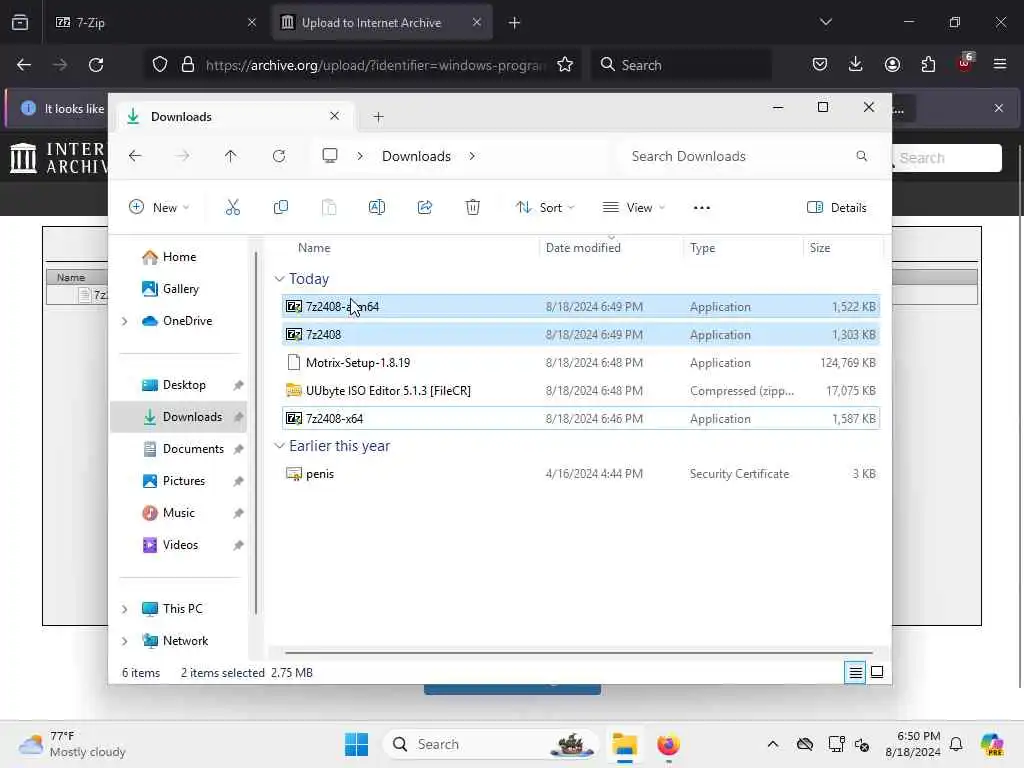This screenshot has width=1024, height=768.
Task: Add a new File Explorer tab
Action: 378,117
